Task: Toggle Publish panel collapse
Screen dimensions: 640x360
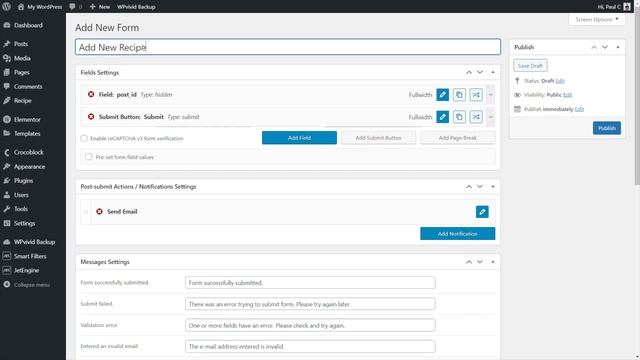Action: [618, 47]
